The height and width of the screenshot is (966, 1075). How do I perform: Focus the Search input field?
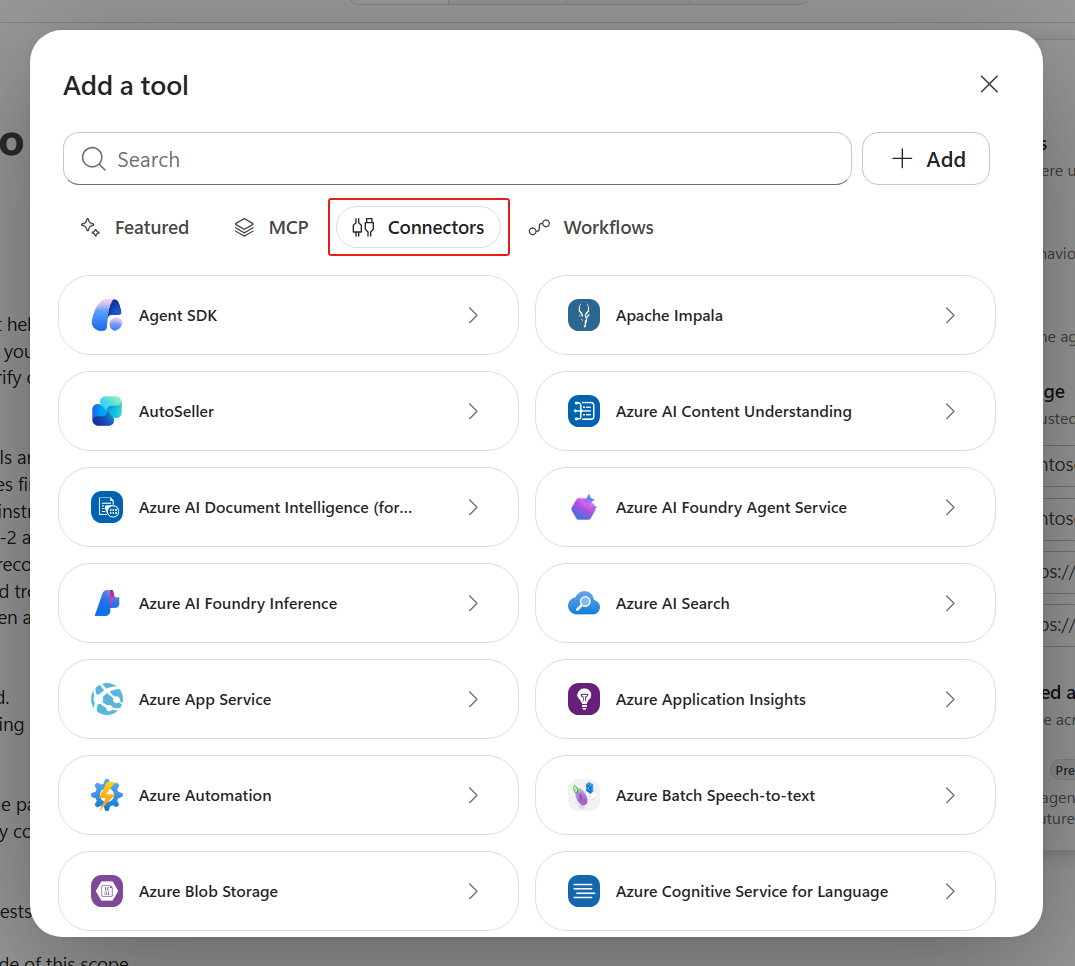(x=457, y=158)
